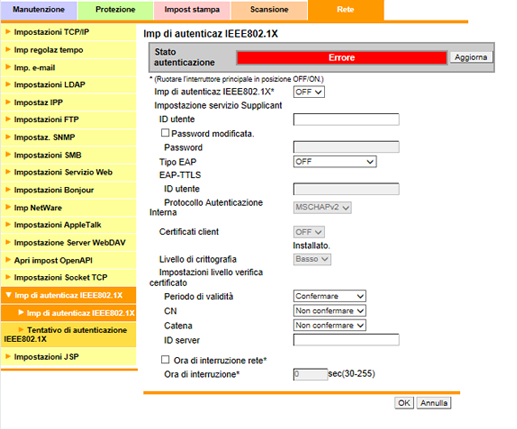Open Impostazioni JSP settings
The width and height of the screenshot is (517, 429).
(x=68, y=357)
